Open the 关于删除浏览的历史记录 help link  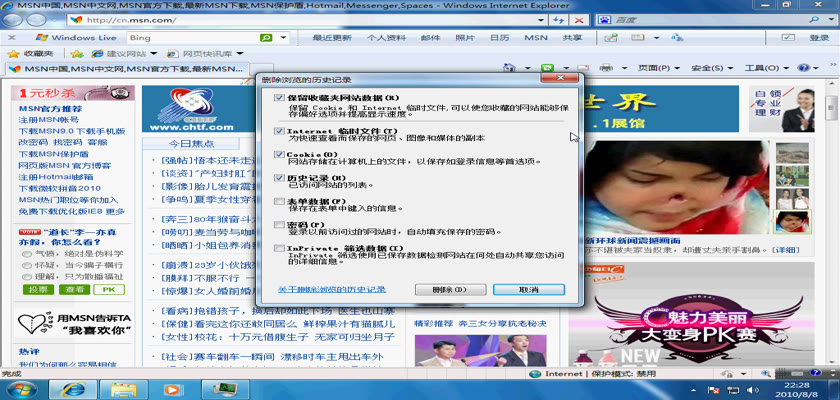tap(331, 289)
